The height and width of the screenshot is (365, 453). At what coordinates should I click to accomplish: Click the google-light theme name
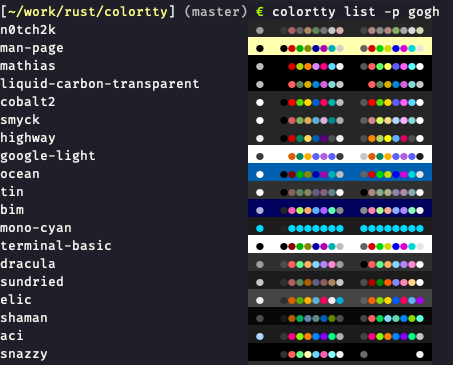pyautogui.click(x=48, y=156)
